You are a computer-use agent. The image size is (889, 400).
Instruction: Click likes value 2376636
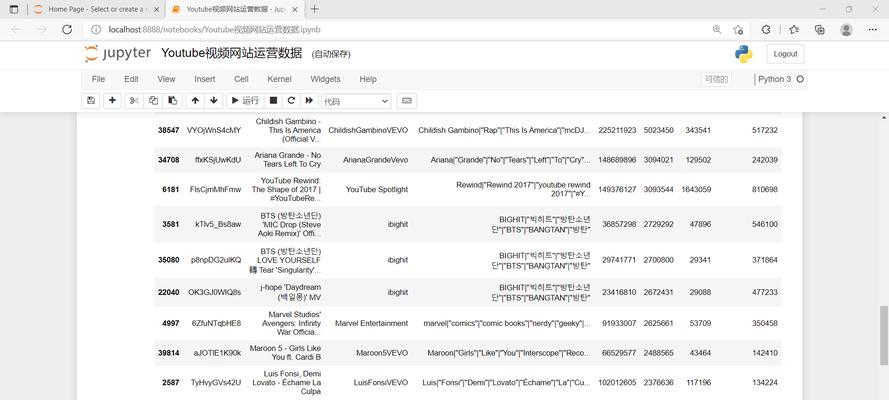click(x=658, y=382)
